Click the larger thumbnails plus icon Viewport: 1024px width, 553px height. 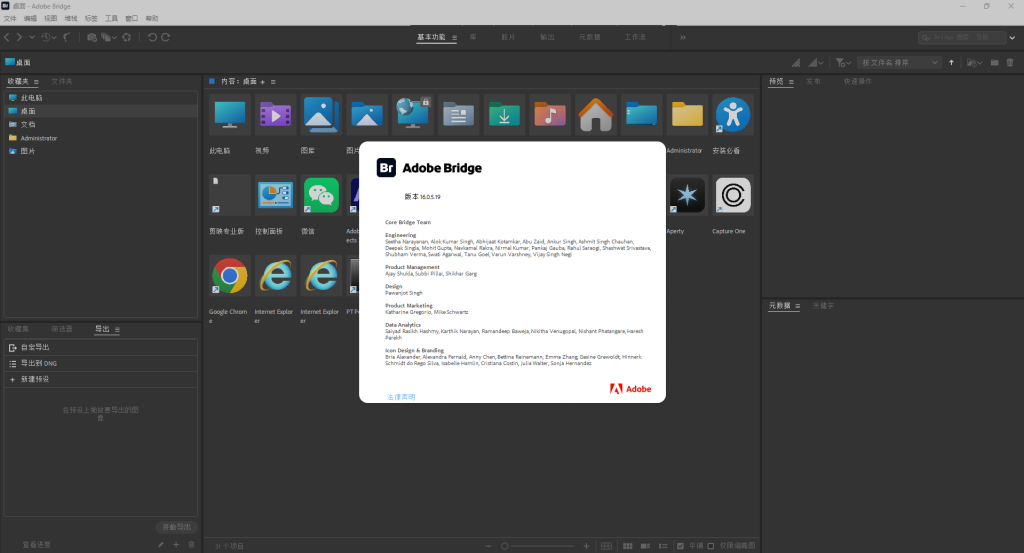point(586,546)
